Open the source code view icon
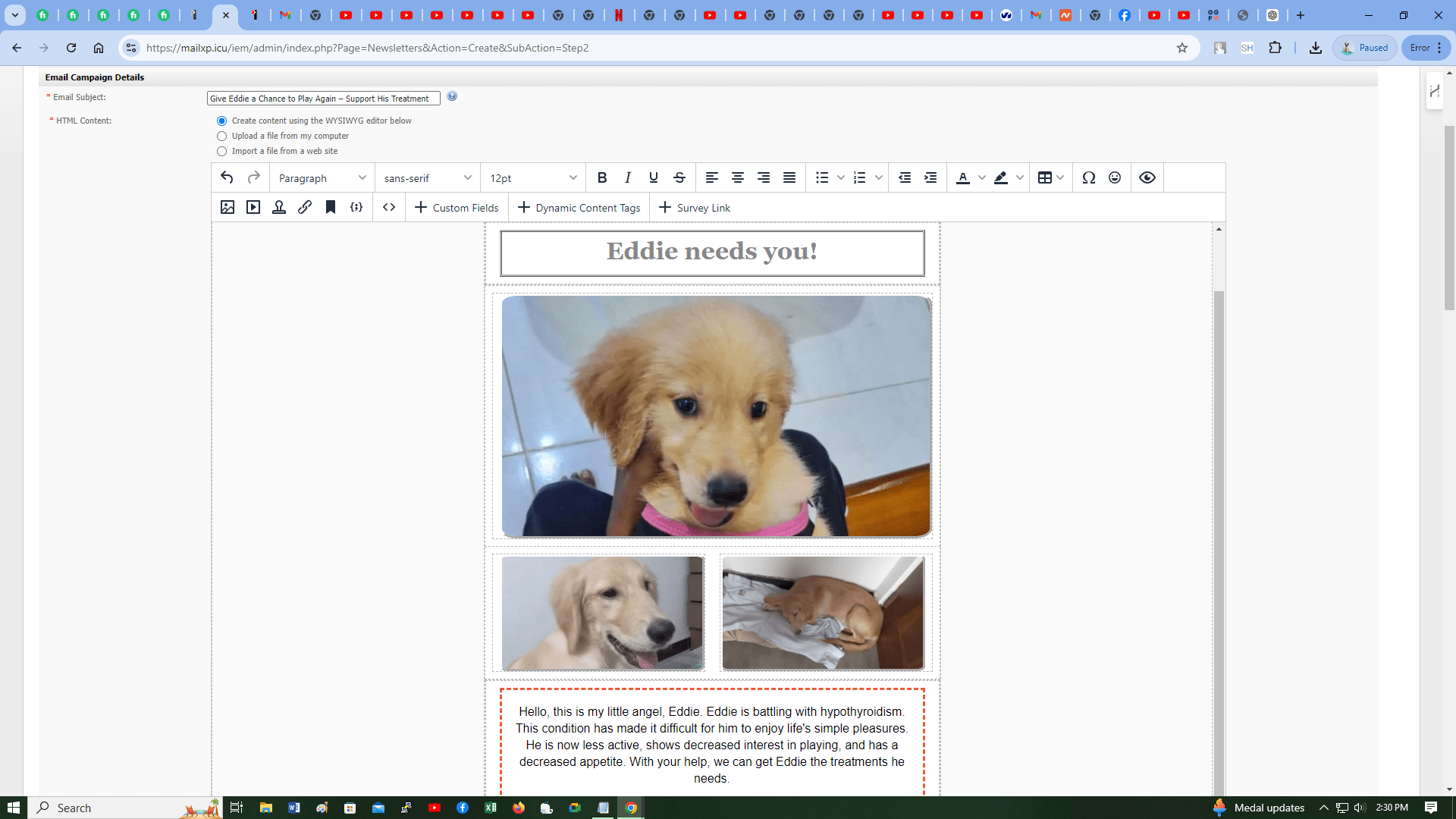The image size is (1456, 819). point(389,207)
